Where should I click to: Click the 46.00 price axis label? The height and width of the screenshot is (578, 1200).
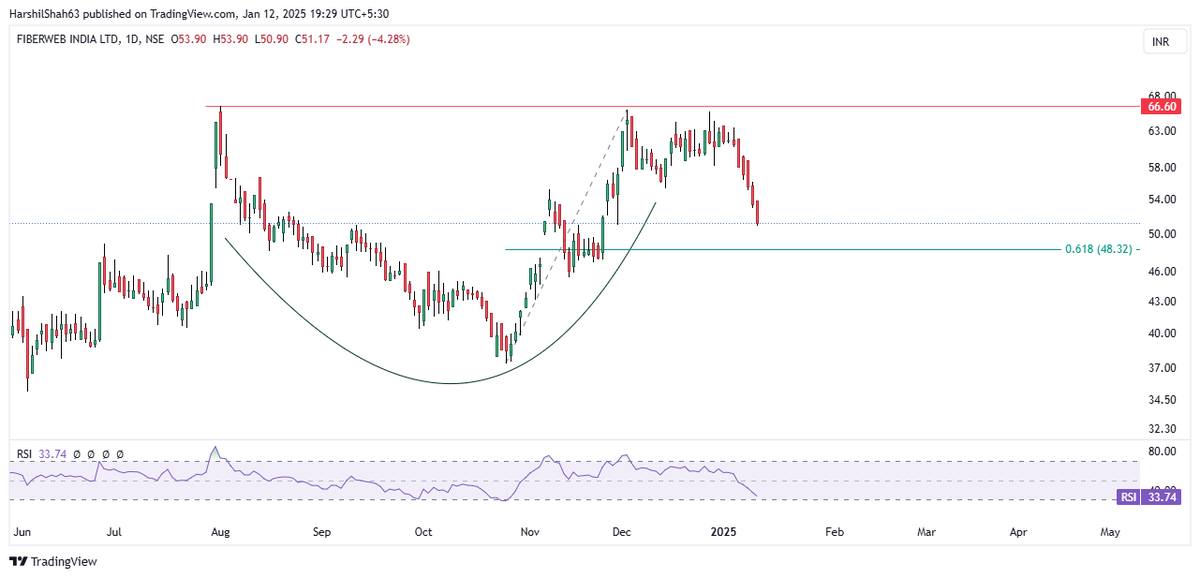coord(1161,271)
